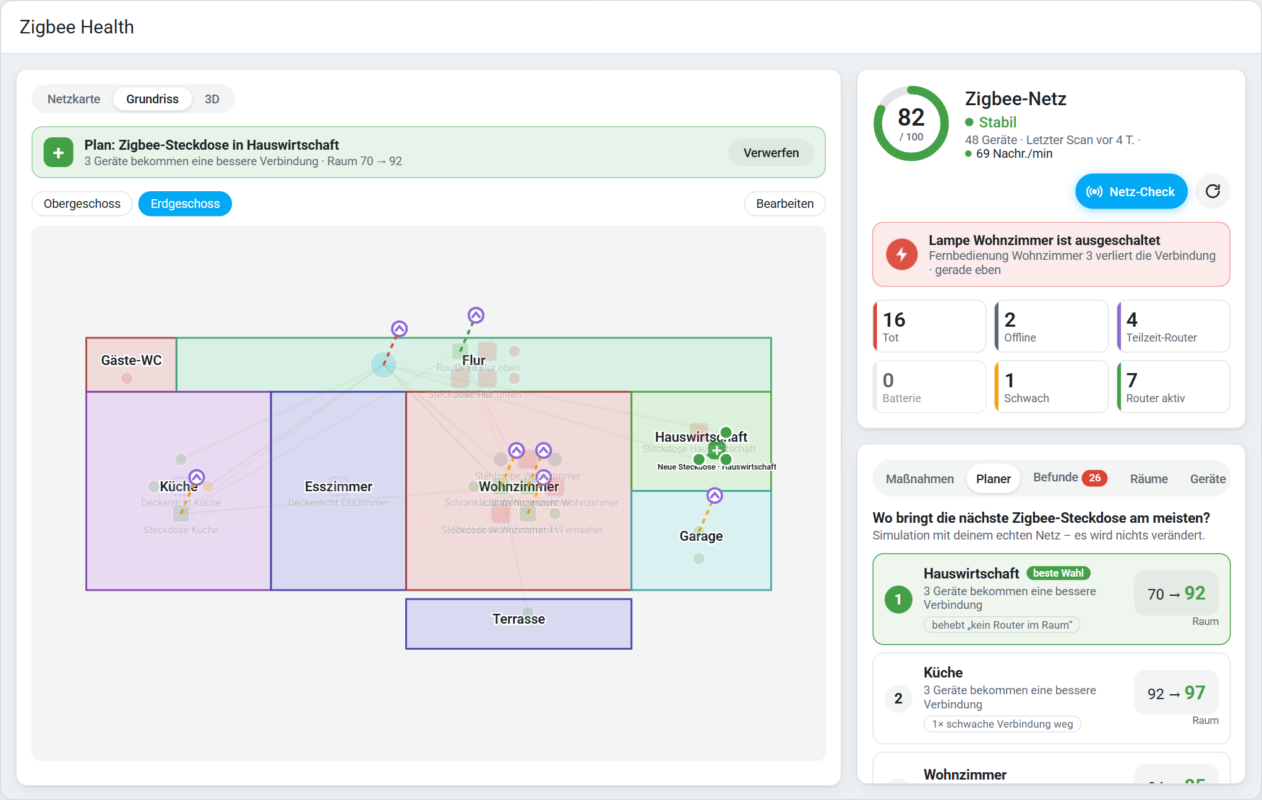Click the grey rank 2 badge

[x=898, y=699]
